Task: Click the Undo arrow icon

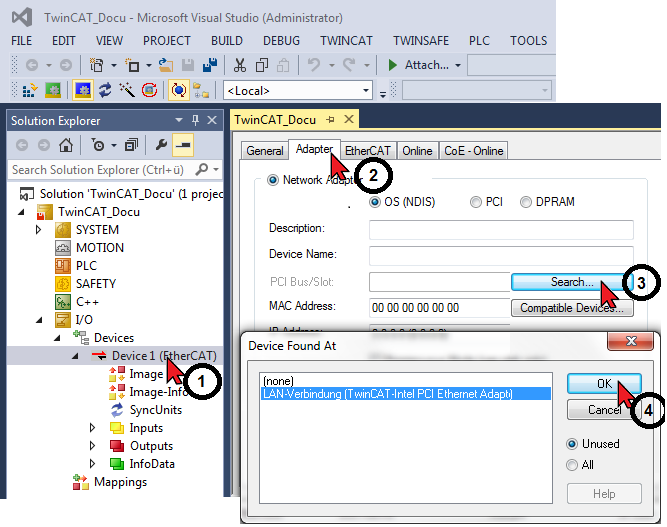Action: [314, 65]
